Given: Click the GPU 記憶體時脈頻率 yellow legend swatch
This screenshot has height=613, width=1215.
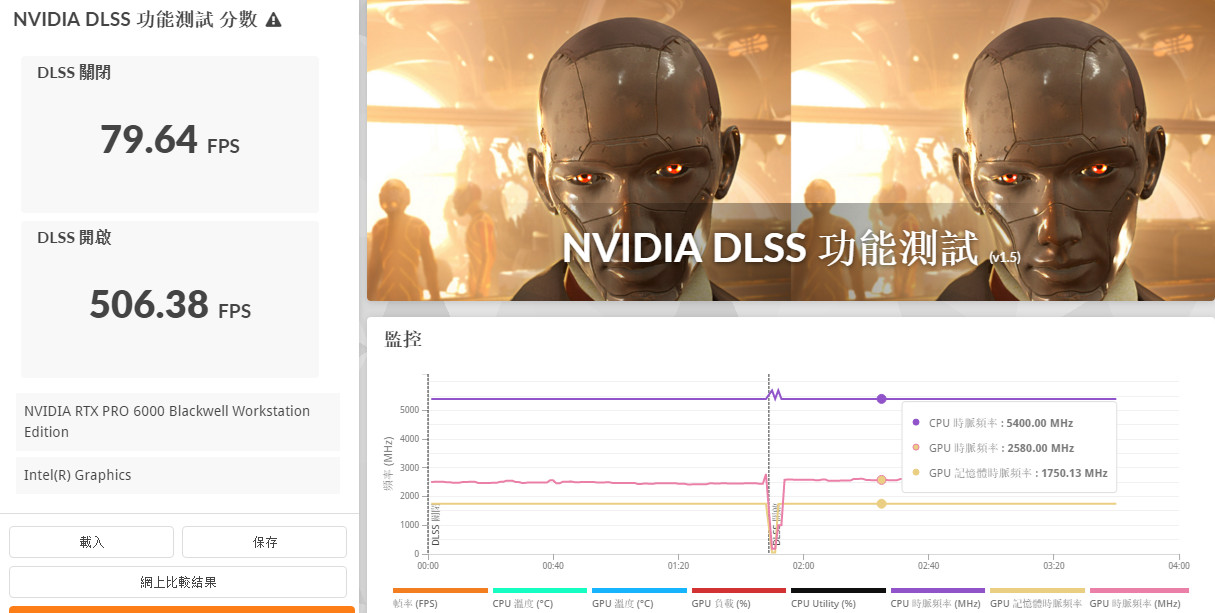Looking at the screenshot, I should [1037, 591].
